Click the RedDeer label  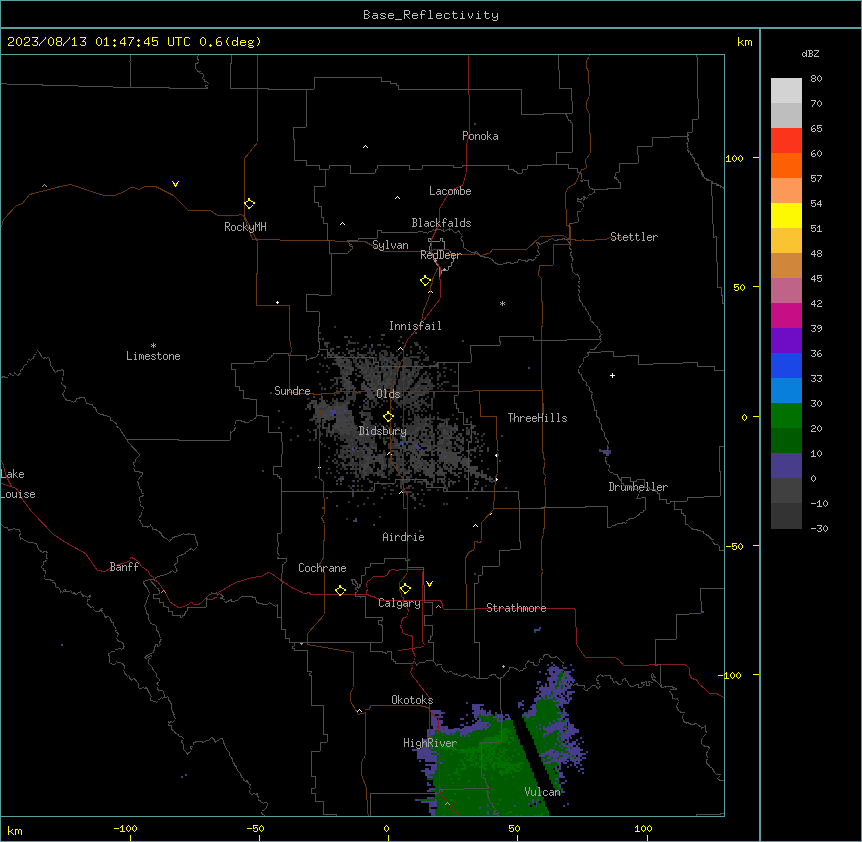(440, 255)
